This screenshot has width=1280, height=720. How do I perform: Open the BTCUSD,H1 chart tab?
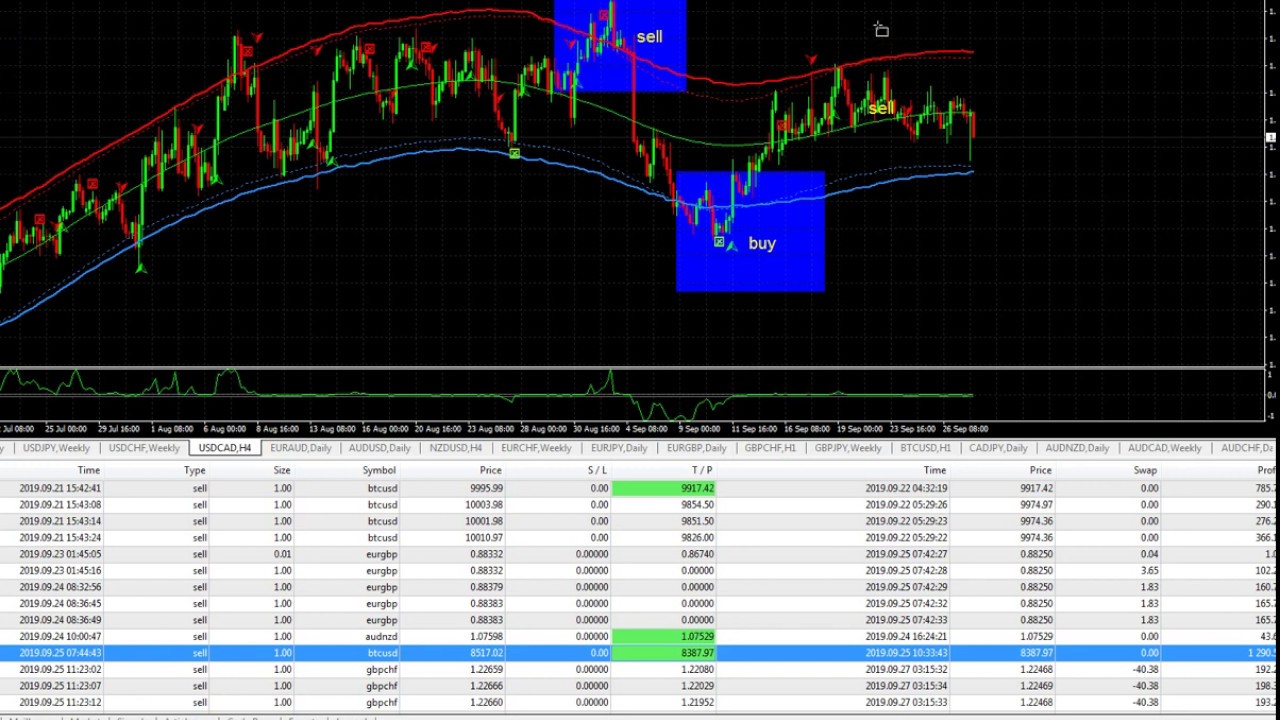tap(925, 448)
